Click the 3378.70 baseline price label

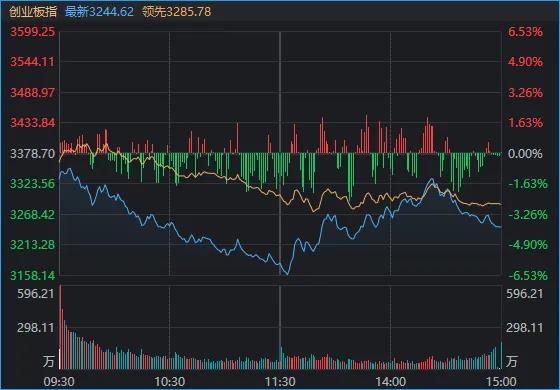(32, 154)
